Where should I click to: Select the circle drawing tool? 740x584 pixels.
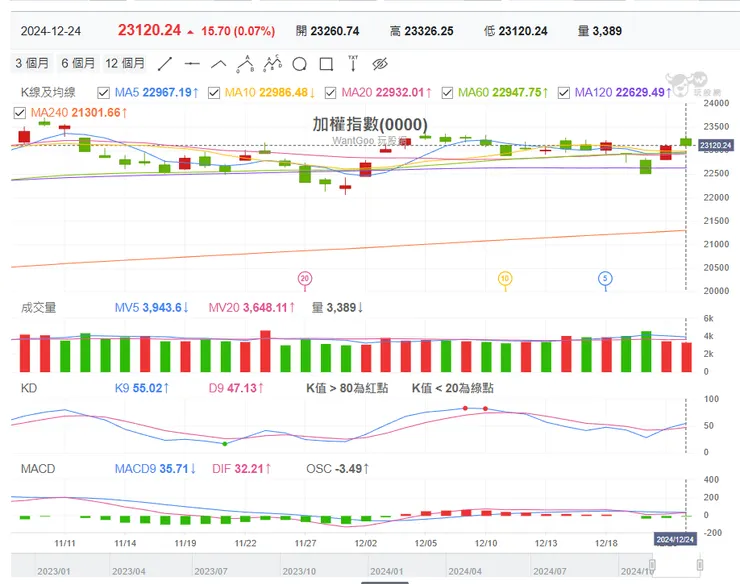pos(299,64)
